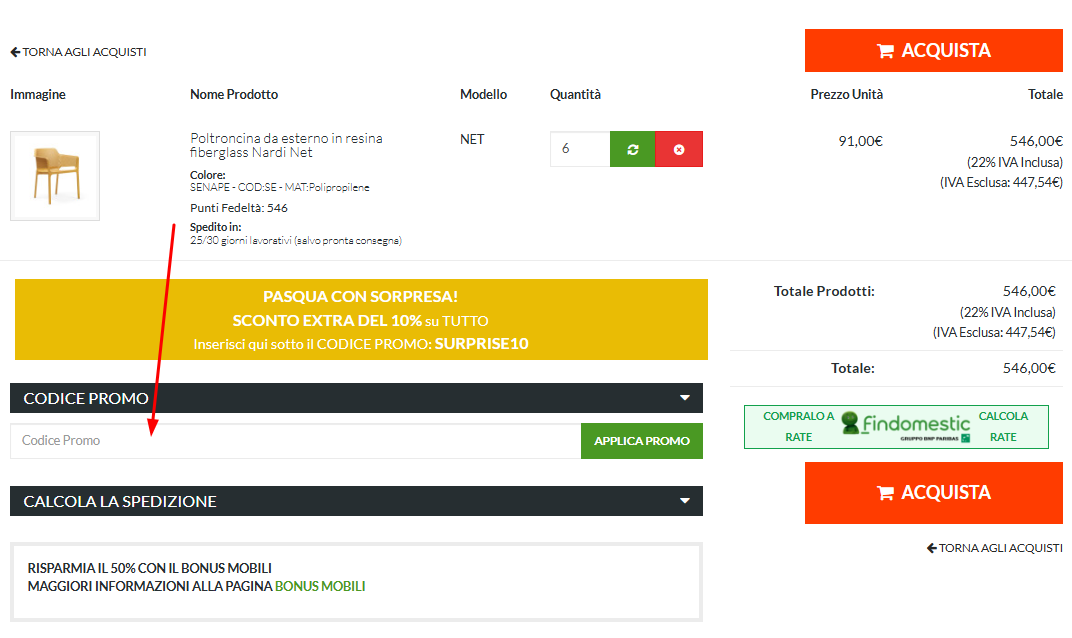
Task: Click the quantity field showing 6
Action: tap(579, 149)
